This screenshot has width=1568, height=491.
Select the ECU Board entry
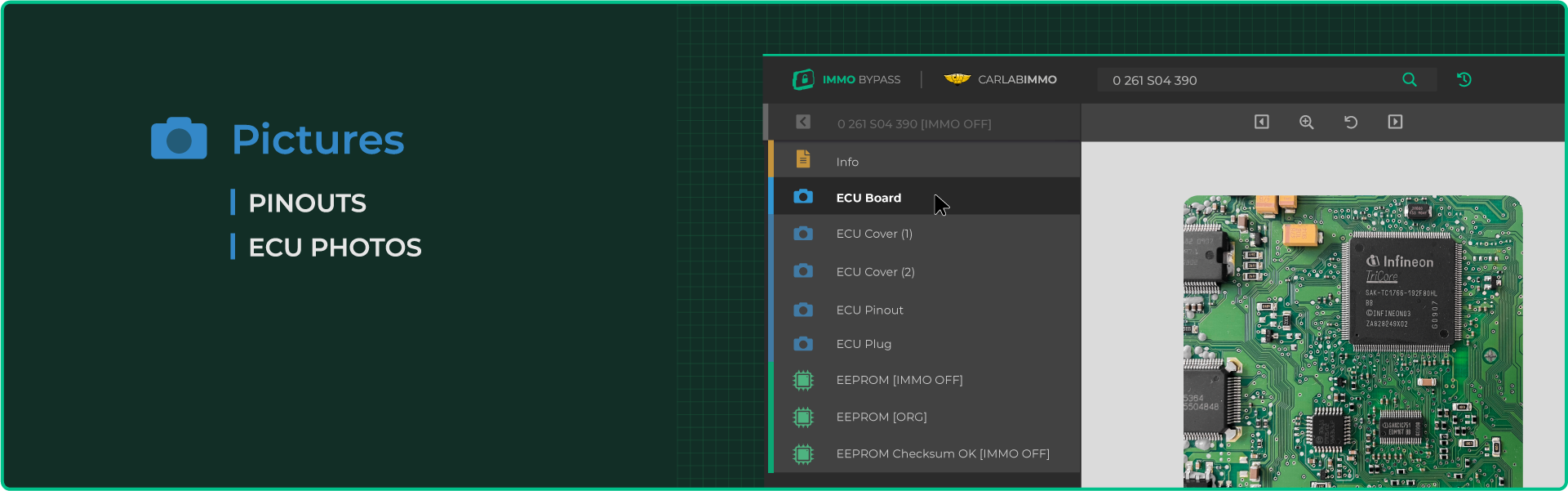click(868, 198)
